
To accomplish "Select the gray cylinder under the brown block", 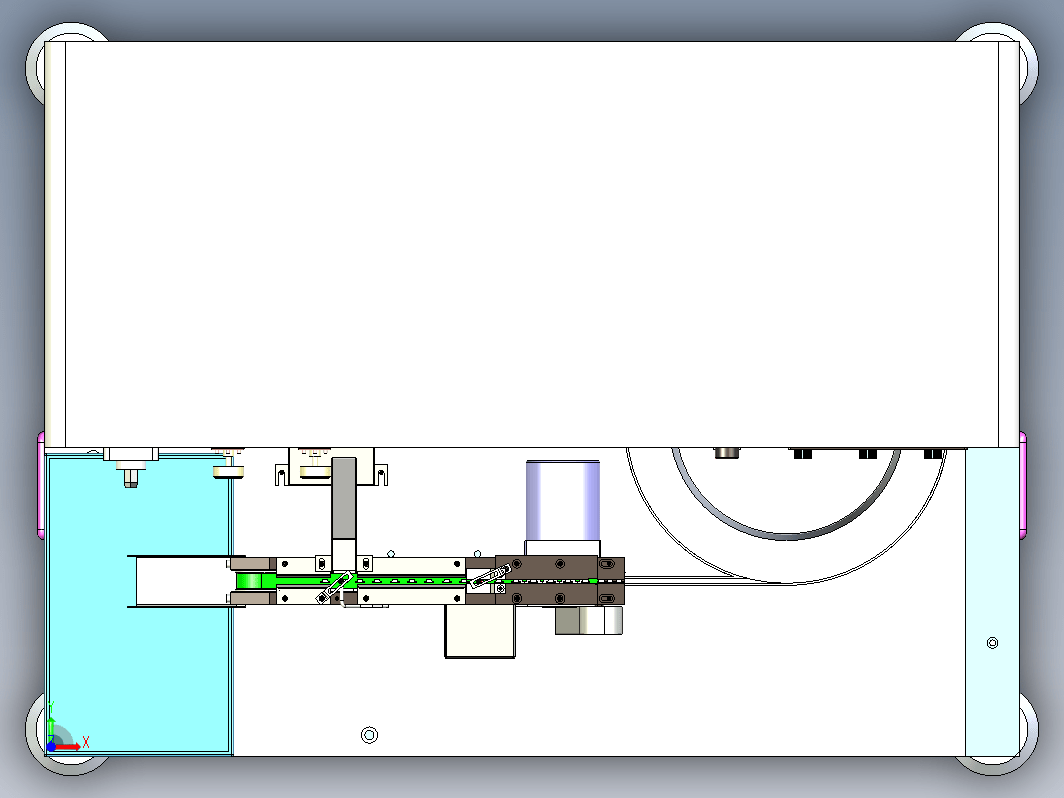I will click(589, 620).
